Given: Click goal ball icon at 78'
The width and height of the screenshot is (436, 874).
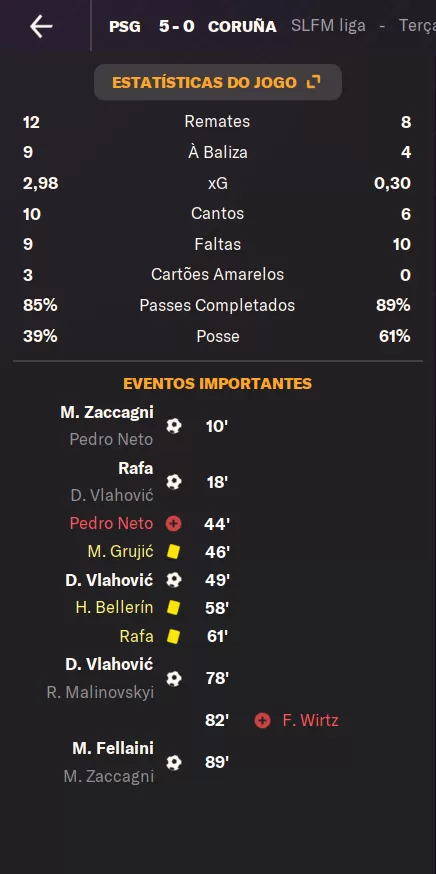Looking at the screenshot, I should point(173,678).
